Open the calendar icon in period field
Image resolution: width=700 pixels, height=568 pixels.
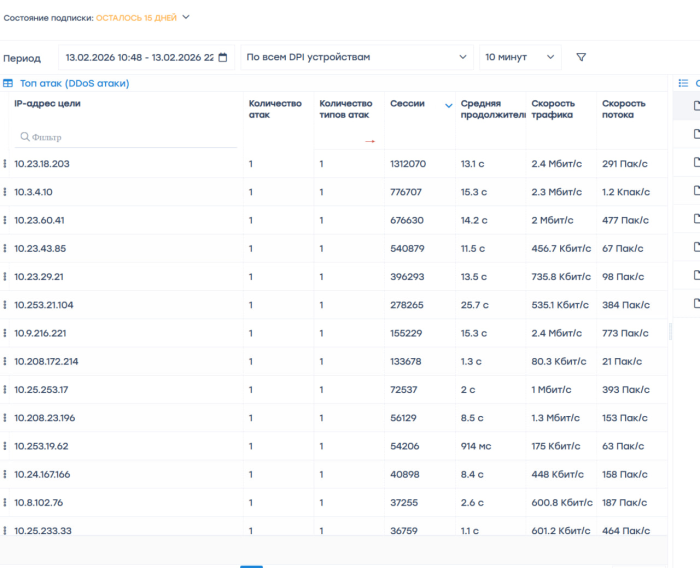(x=223, y=58)
